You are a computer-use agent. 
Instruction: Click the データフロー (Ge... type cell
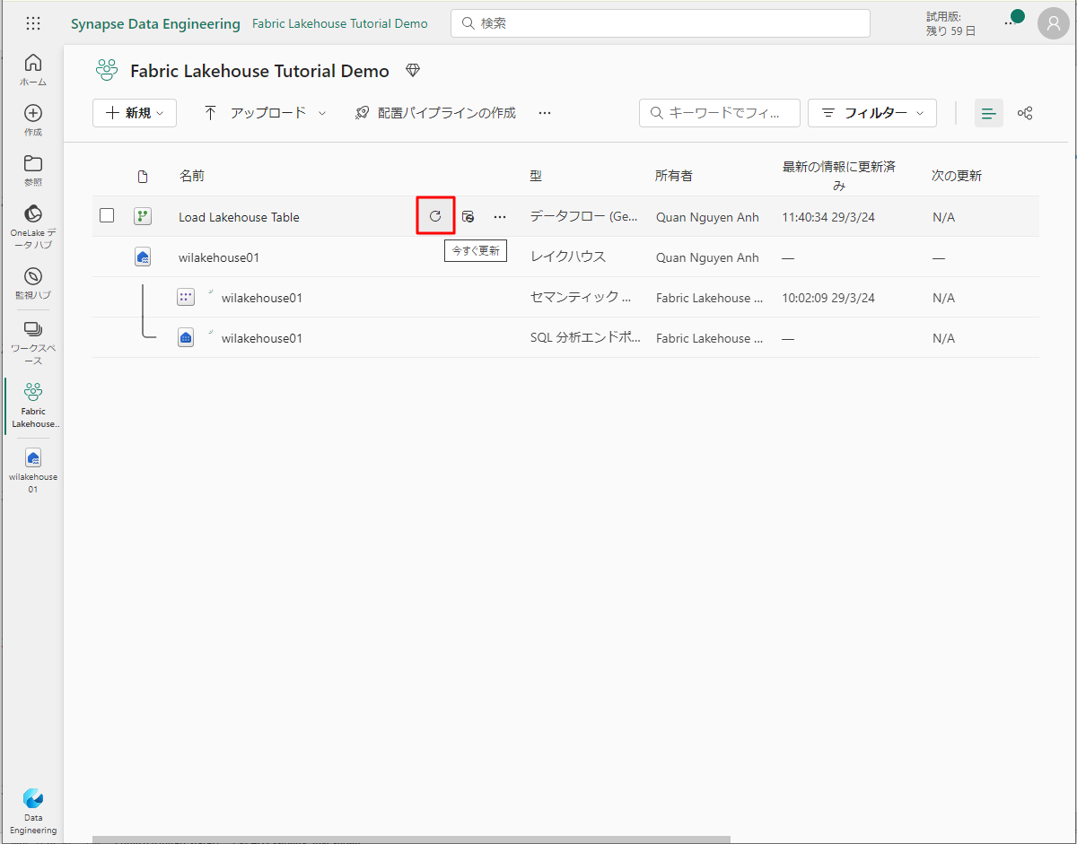click(584, 217)
